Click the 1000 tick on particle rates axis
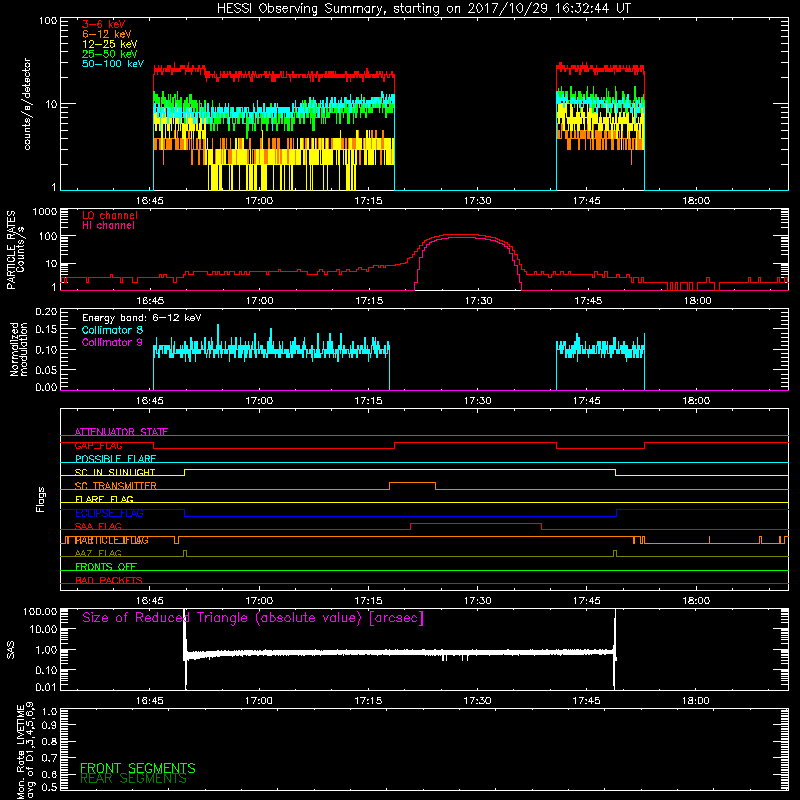Viewport: 800px width, 800px height. pos(45,211)
